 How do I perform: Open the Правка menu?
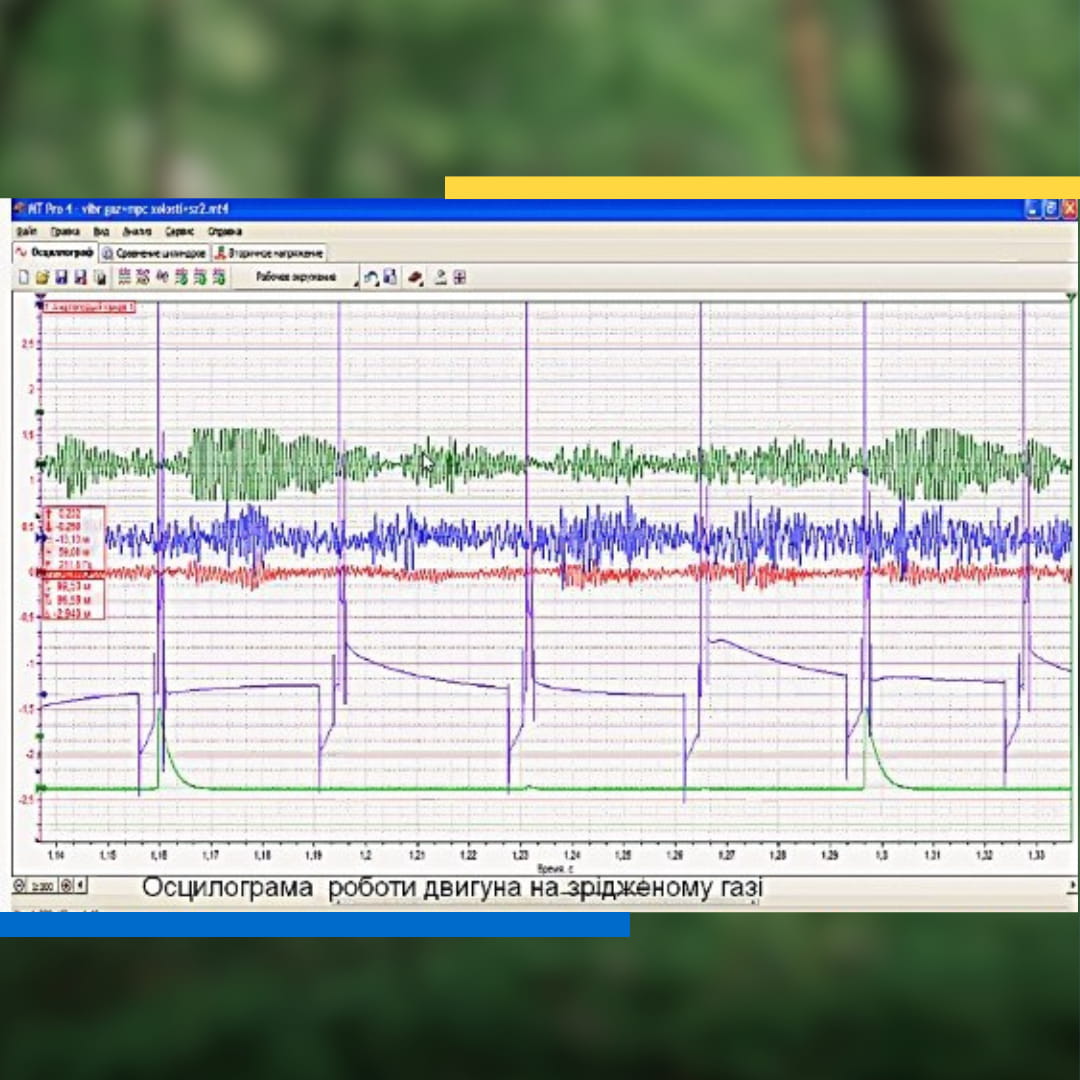65,231
